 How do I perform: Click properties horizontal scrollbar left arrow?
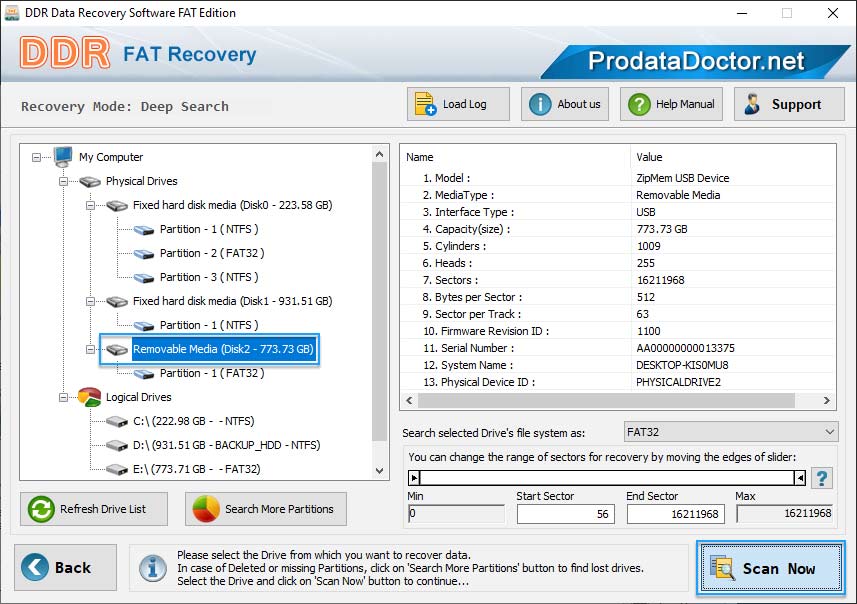tap(409, 401)
